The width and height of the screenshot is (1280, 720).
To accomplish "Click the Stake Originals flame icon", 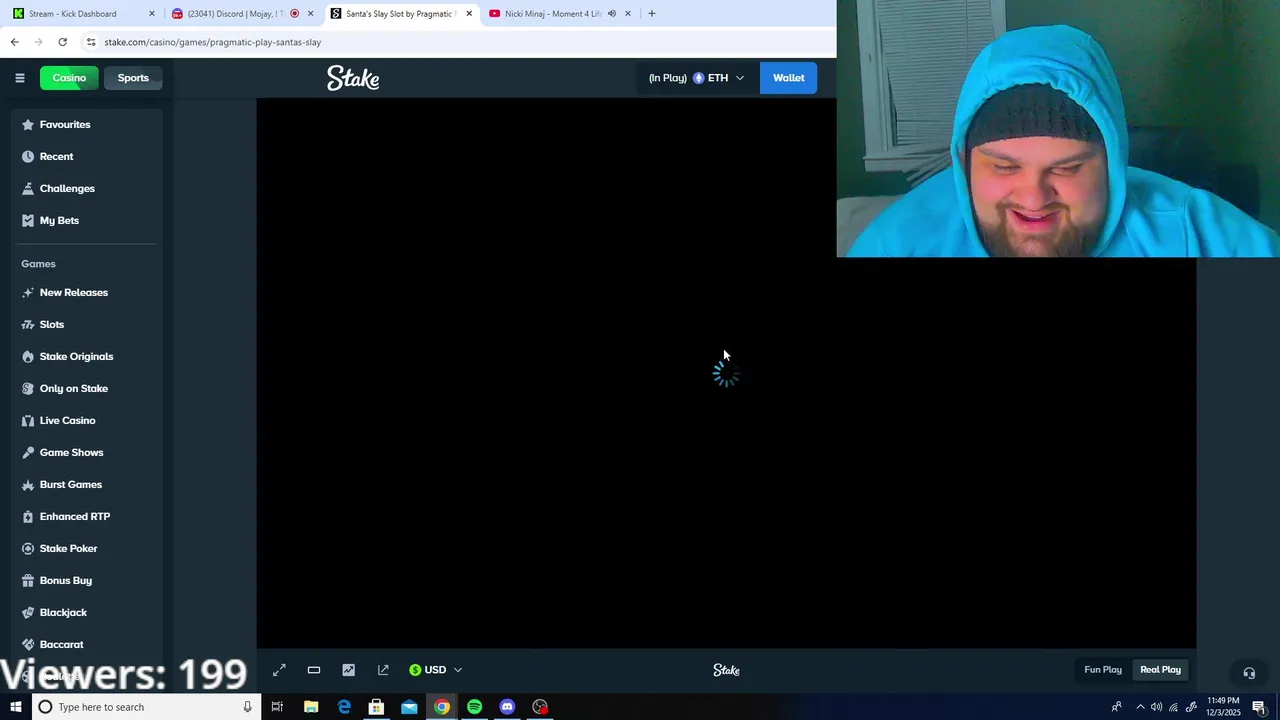I will click(28, 357).
